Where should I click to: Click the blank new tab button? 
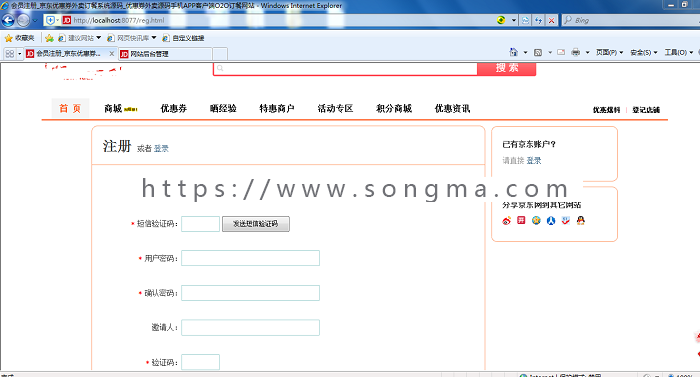click(220, 54)
